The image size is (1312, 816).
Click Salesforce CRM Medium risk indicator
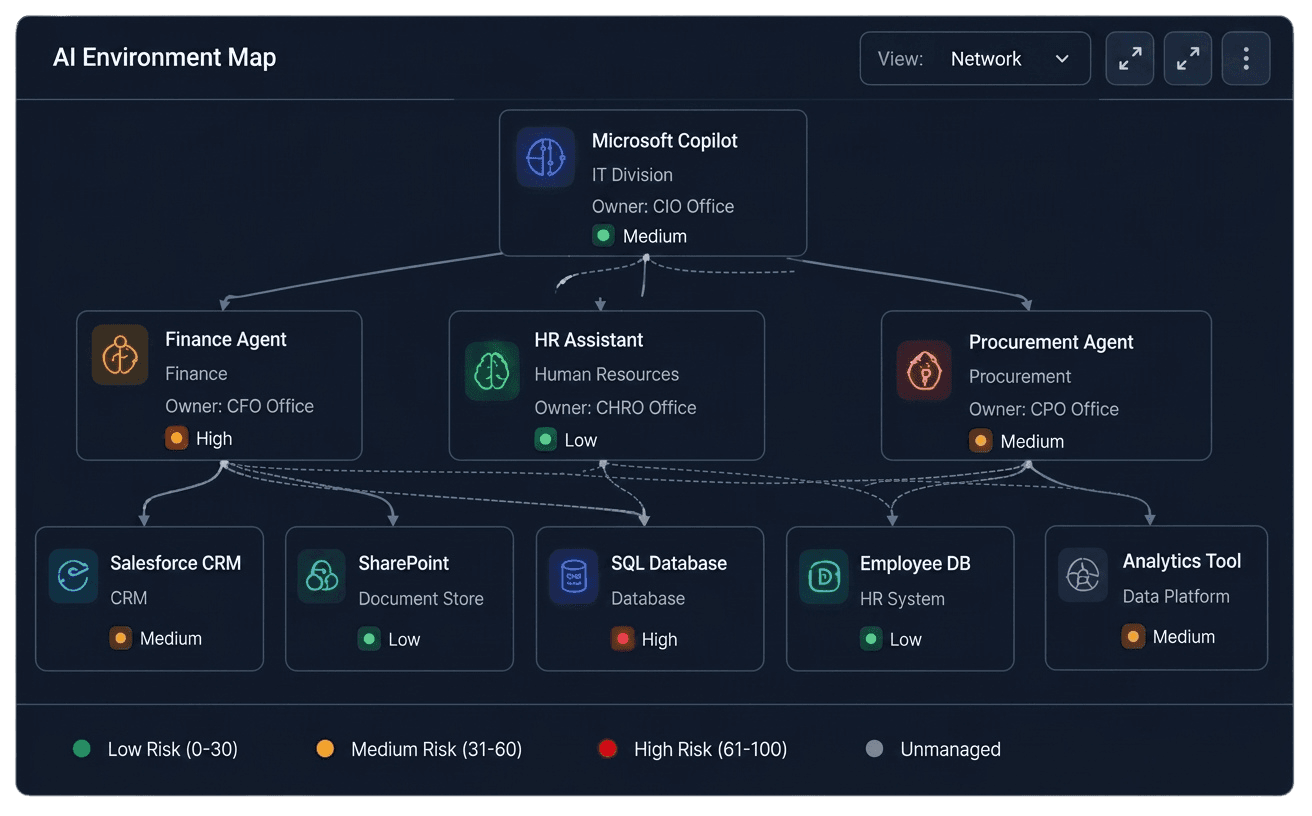[x=121, y=638]
